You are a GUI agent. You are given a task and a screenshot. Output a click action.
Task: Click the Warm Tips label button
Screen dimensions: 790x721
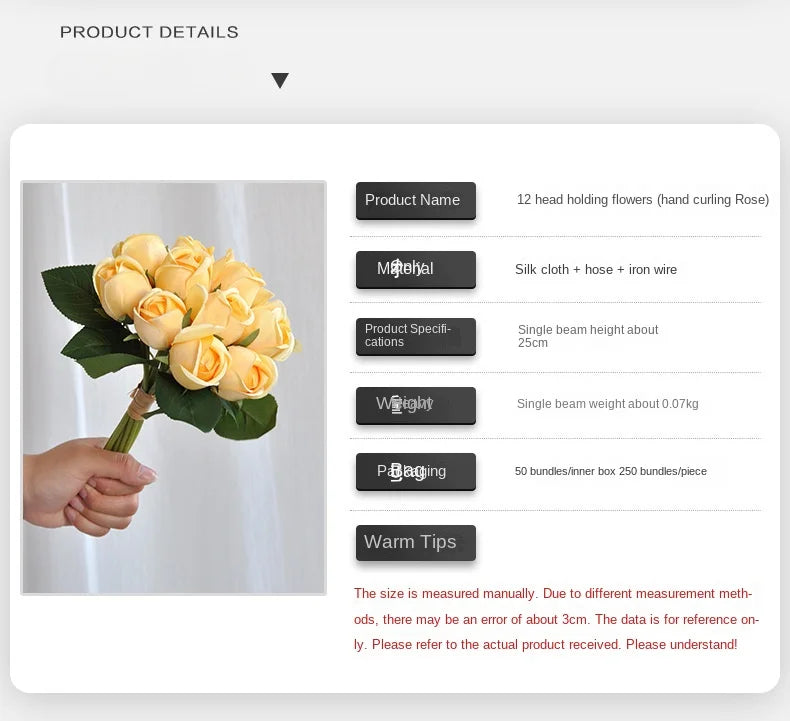click(x=415, y=542)
